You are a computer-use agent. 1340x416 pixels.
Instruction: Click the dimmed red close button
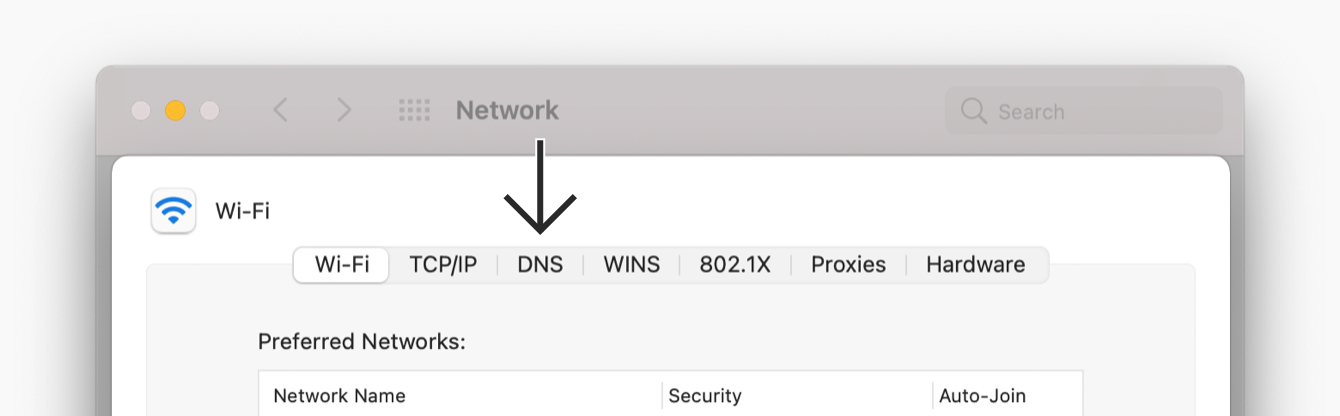click(141, 110)
